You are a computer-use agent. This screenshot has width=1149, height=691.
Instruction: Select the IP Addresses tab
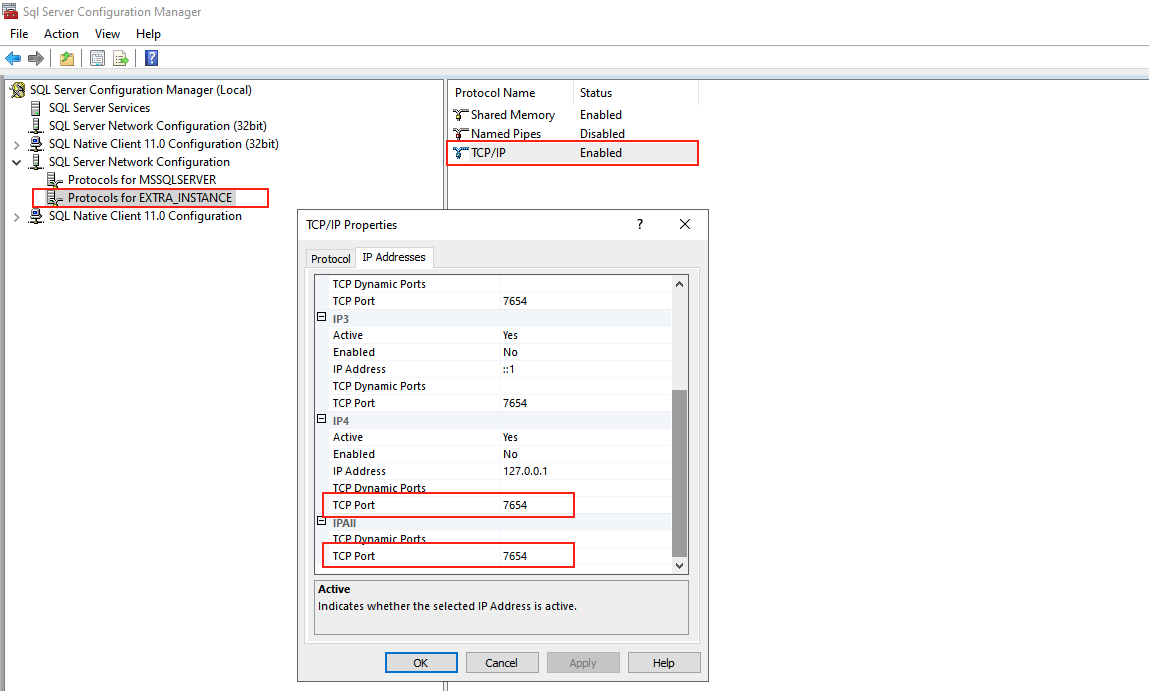pyautogui.click(x=394, y=257)
